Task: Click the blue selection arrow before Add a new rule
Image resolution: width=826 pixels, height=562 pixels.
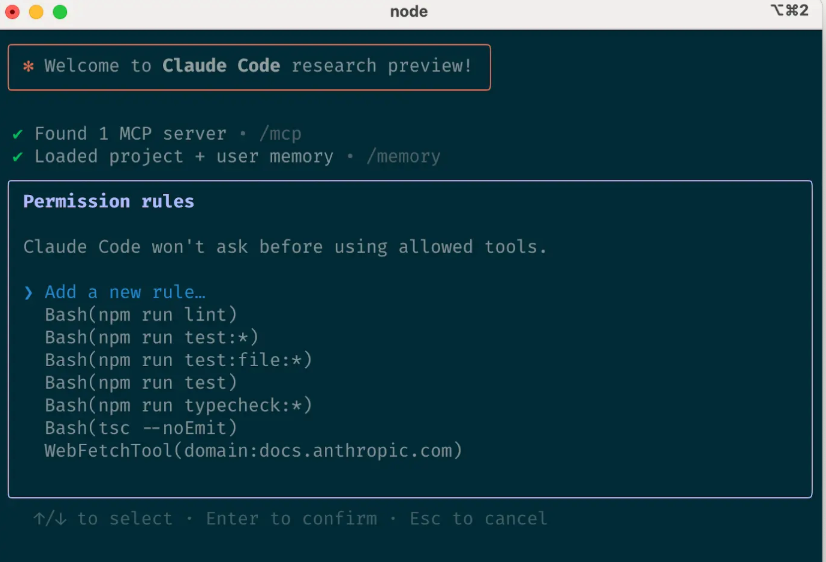Action: click(28, 292)
